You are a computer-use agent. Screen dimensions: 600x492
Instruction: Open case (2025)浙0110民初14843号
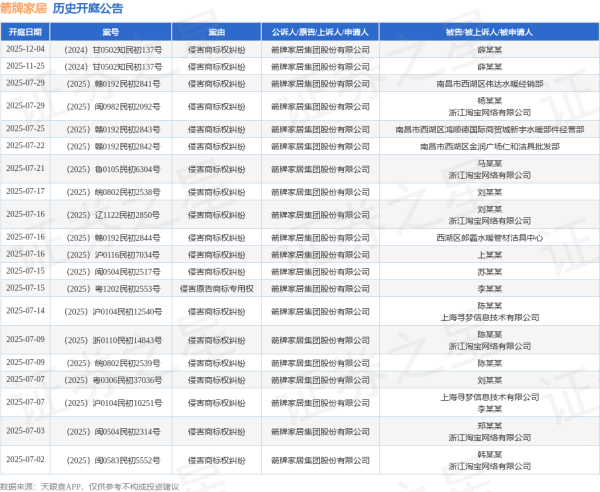(111, 340)
